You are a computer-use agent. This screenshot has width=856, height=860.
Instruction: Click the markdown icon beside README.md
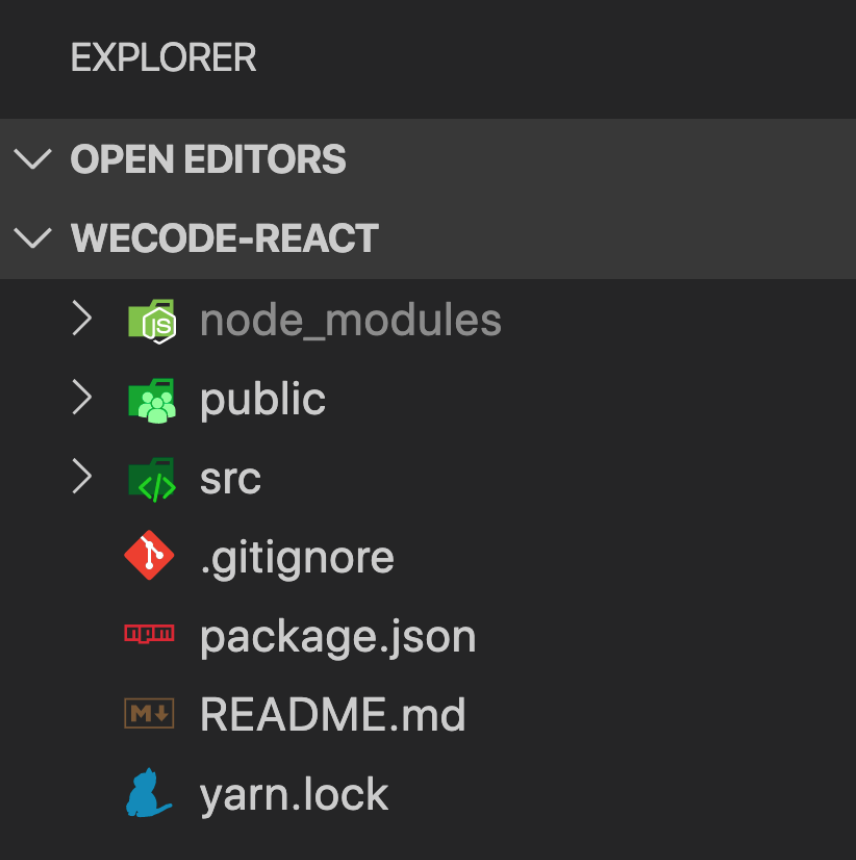click(x=149, y=713)
